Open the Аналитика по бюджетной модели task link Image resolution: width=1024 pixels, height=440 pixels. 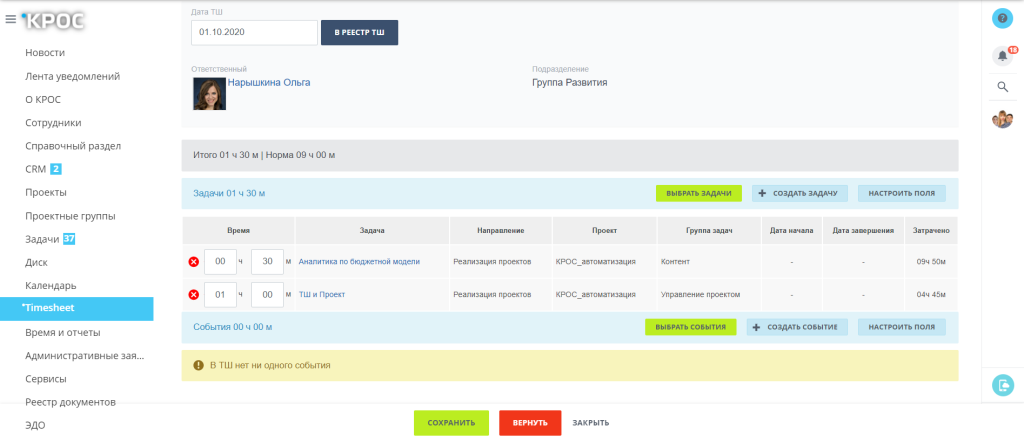coord(359,262)
